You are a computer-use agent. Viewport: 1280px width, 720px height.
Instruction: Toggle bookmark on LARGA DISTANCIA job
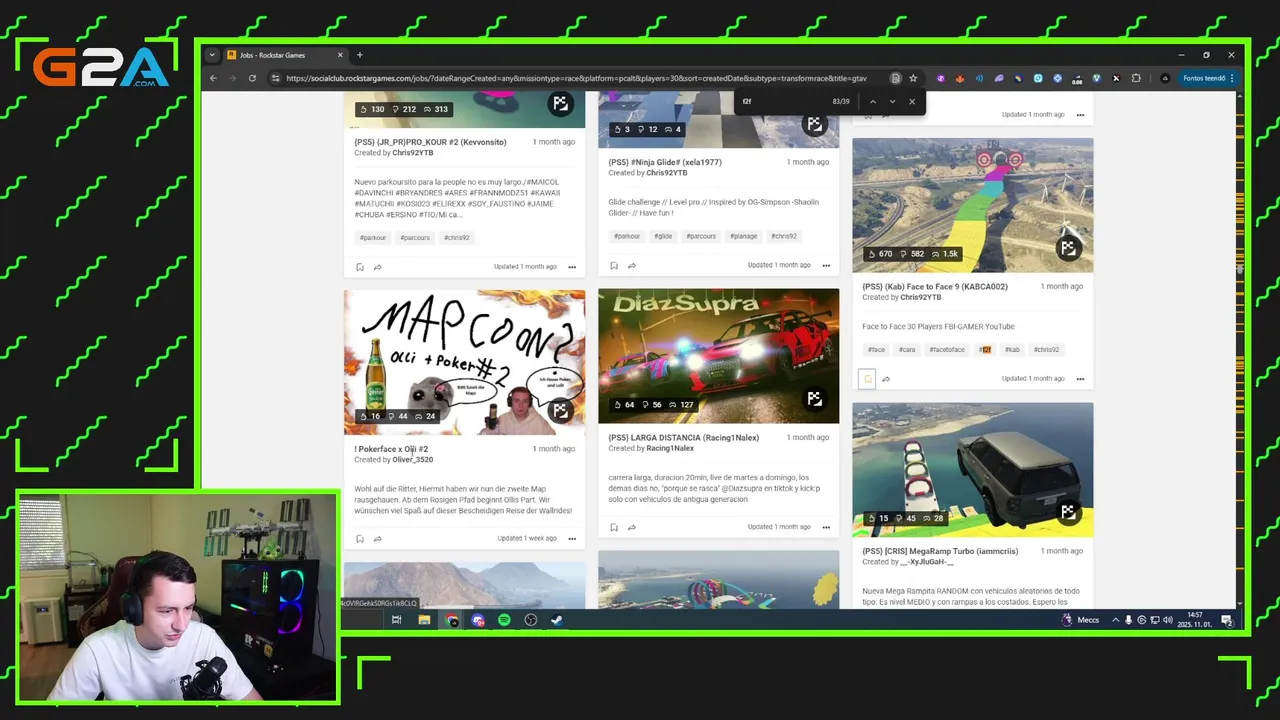[614, 527]
